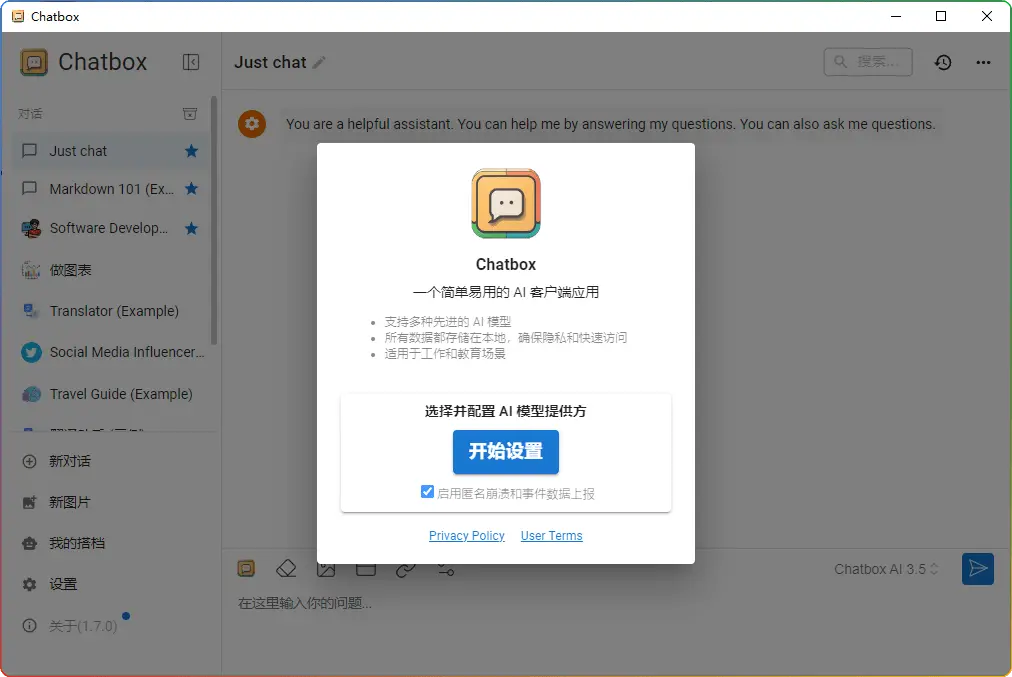Click the sidebar conversation list scrollbar
The height and width of the screenshot is (677, 1012).
[x=214, y=220]
